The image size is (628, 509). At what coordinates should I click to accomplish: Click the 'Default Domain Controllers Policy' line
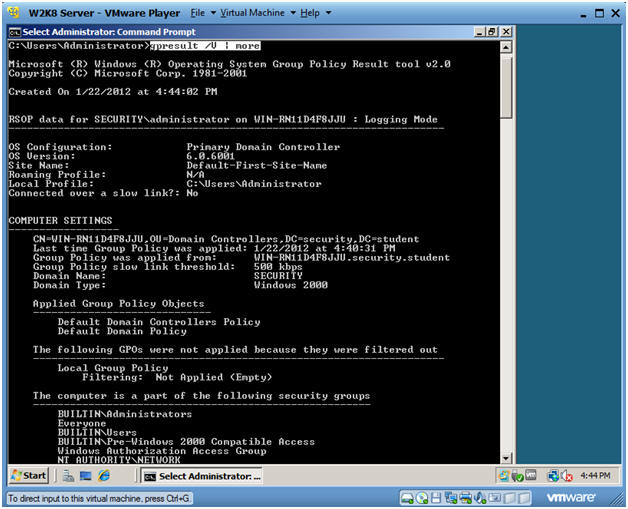tap(159, 322)
